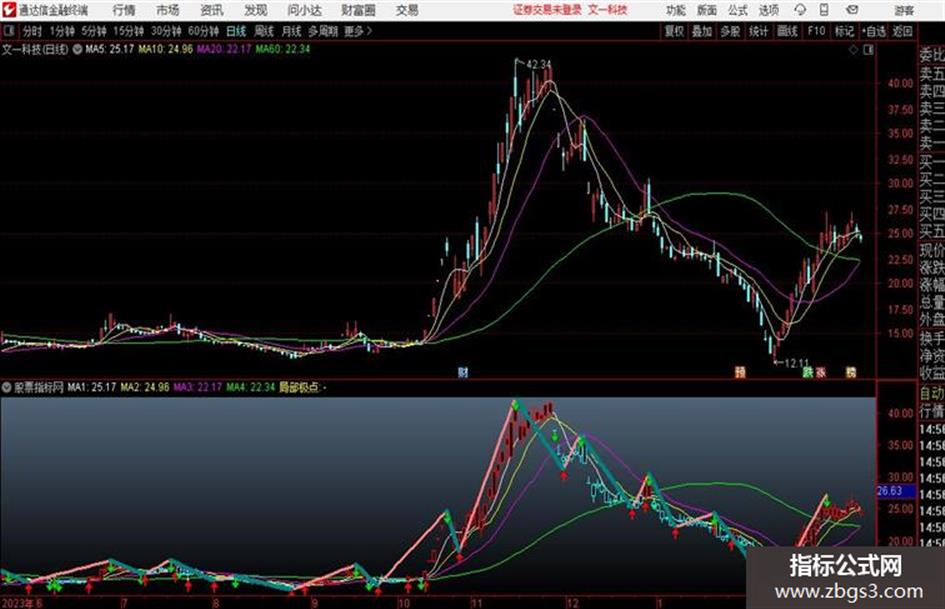945x609 pixels.
Task: Click the MA1: 25.17 sub-chart value
Action: tap(92, 387)
